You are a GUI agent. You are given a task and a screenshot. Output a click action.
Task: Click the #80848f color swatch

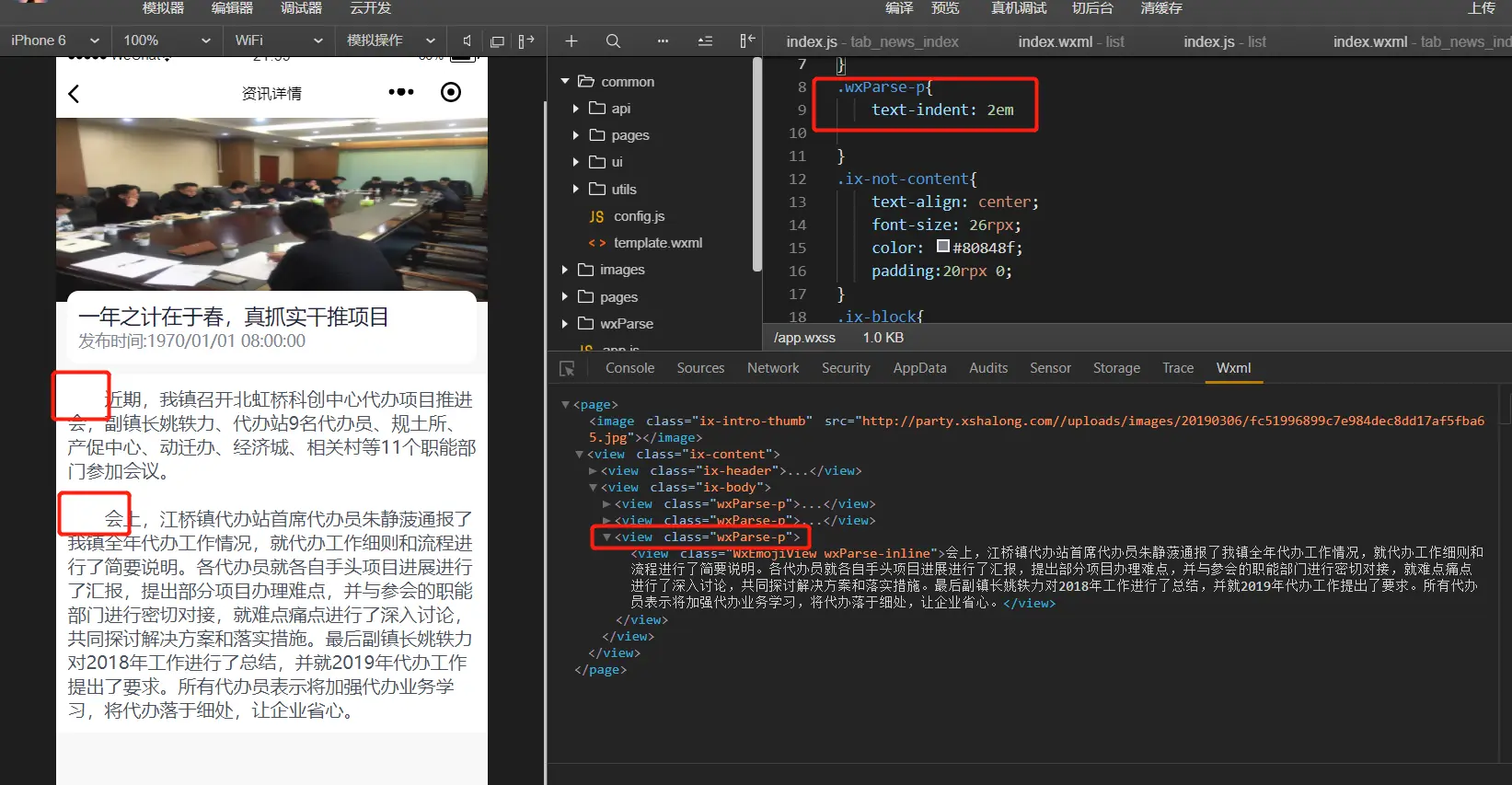[943, 247]
